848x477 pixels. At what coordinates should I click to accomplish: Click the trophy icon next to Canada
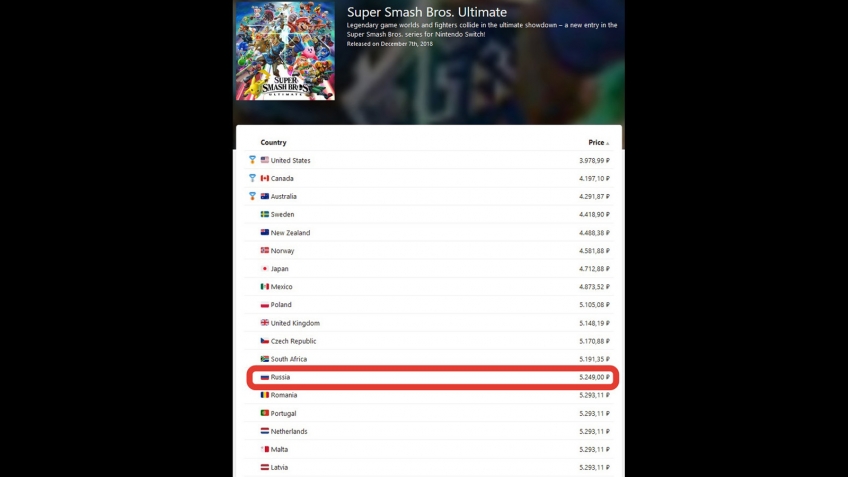(252, 178)
